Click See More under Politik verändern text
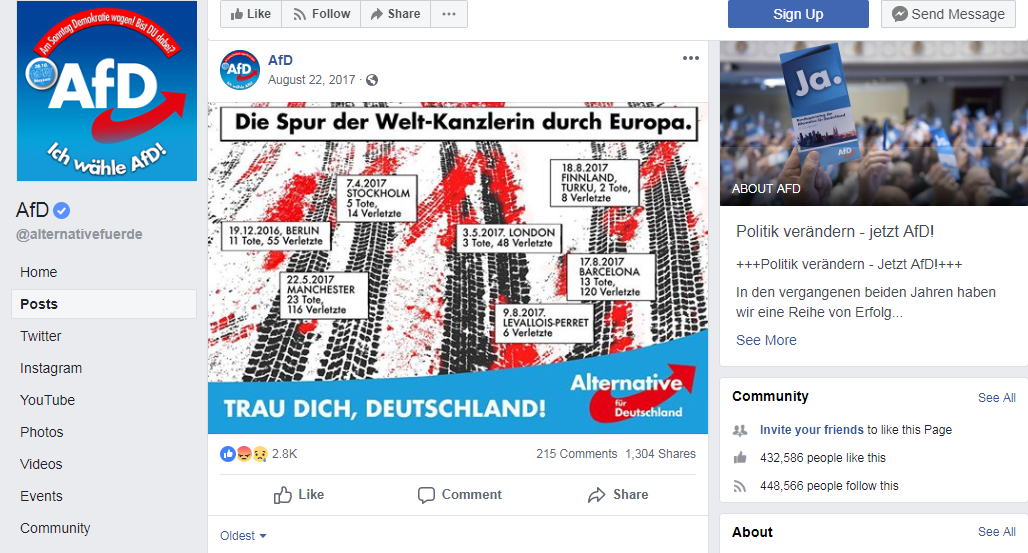This screenshot has height=553, width=1028. (x=766, y=340)
